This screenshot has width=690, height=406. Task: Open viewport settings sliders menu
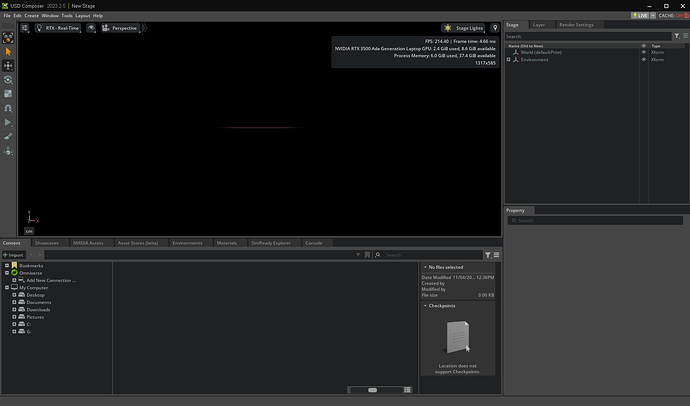coord(25,28)
